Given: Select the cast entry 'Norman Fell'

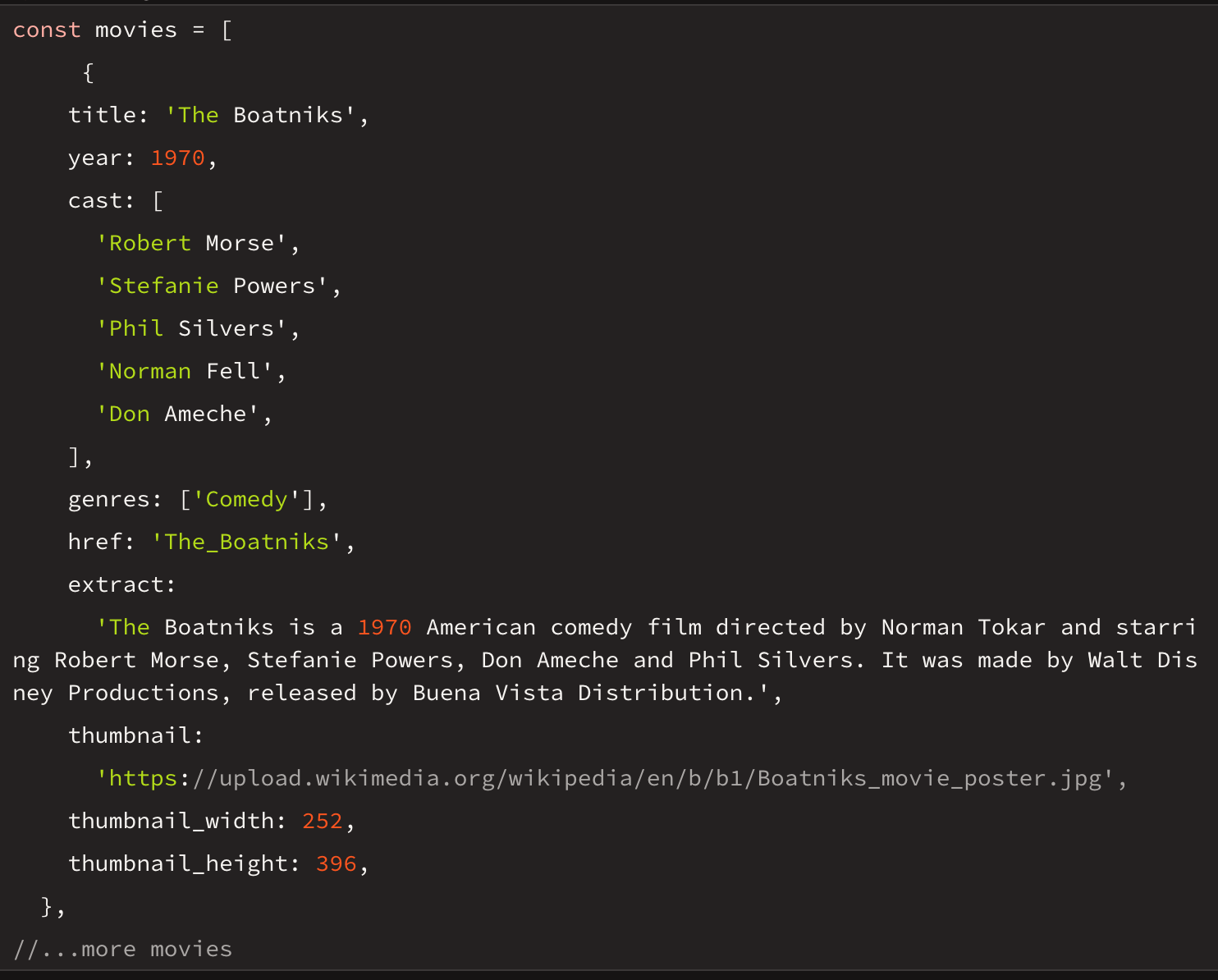Looking at the screenshot, I should tap(185, 371).
